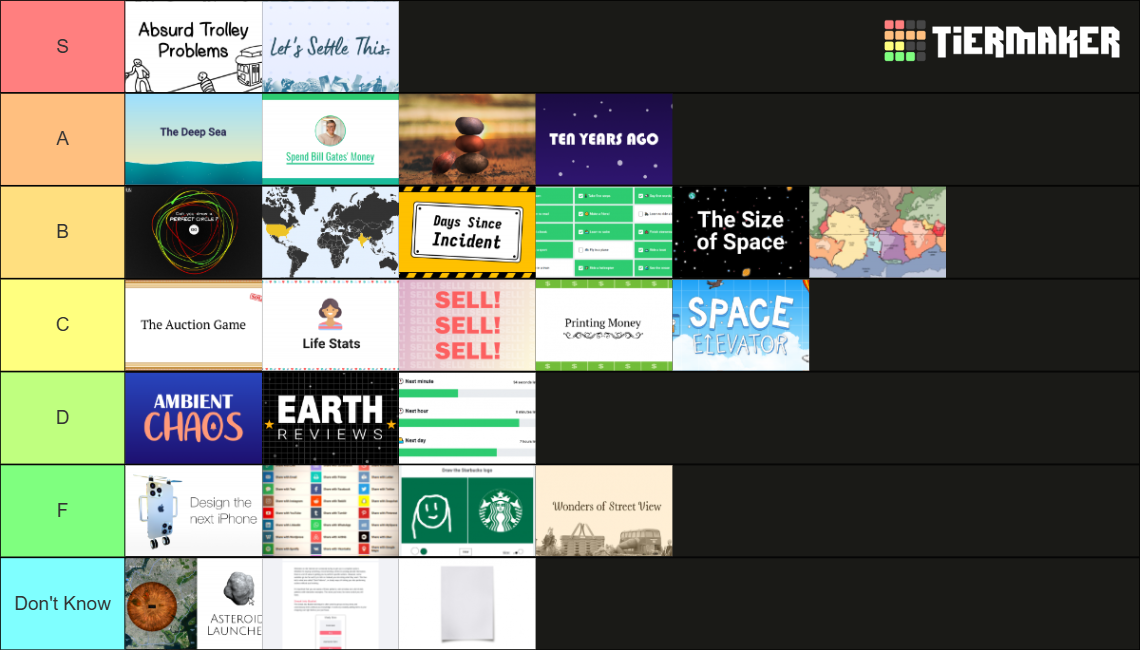
Task: Click The Deep Sea thumbnail
Action: tap(193, 139)
